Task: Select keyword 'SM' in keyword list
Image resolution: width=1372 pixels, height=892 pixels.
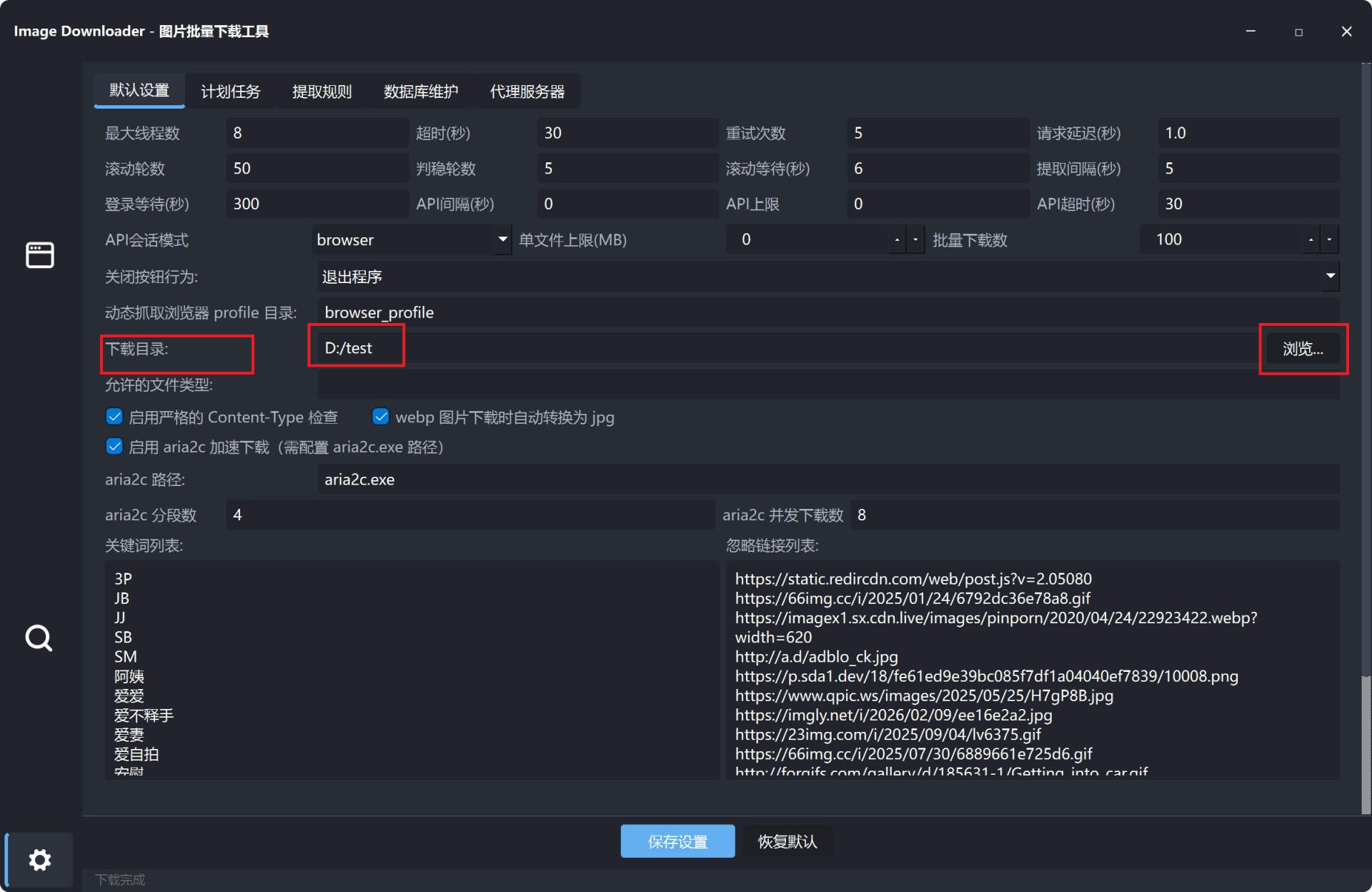Action: point(126,657)
